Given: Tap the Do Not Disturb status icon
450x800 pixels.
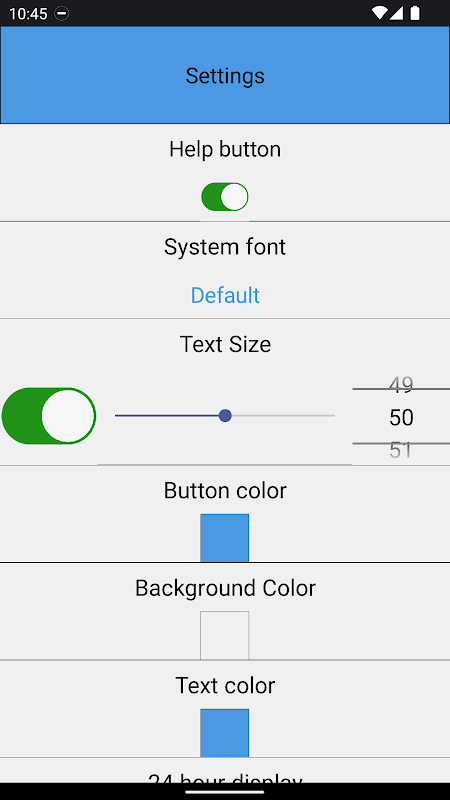Looking at the screenshot, I should 61,13.
